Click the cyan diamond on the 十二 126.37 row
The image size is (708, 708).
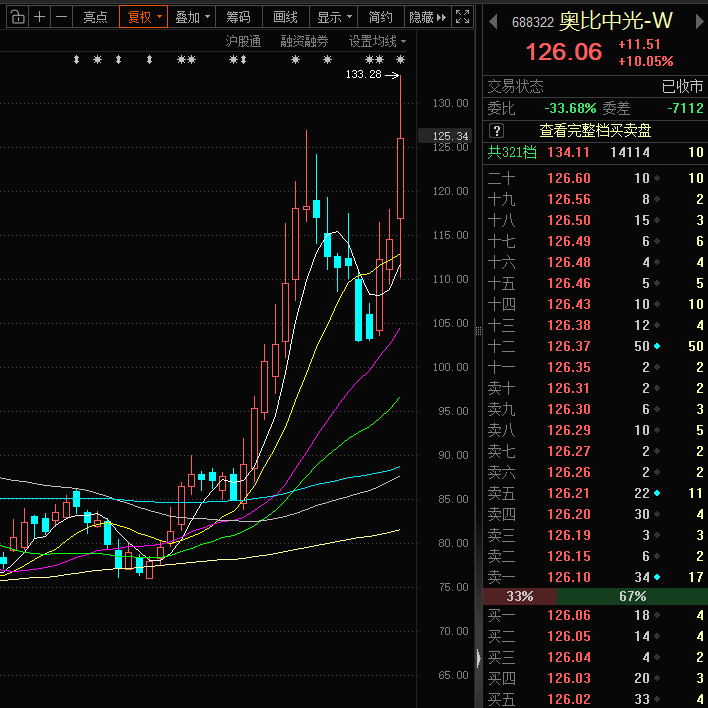657,346
